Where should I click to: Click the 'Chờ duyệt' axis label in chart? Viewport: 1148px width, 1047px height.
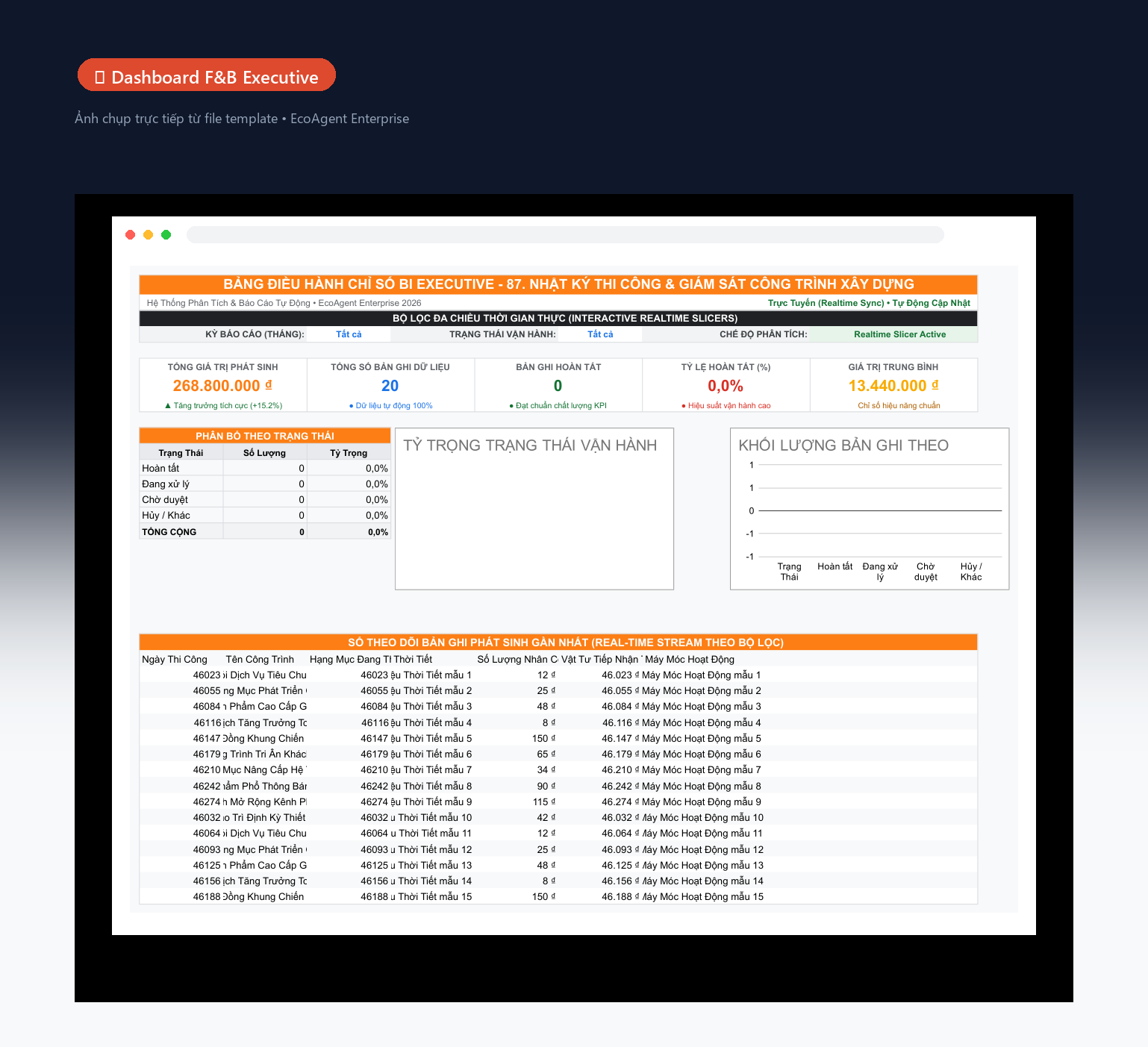926,572
